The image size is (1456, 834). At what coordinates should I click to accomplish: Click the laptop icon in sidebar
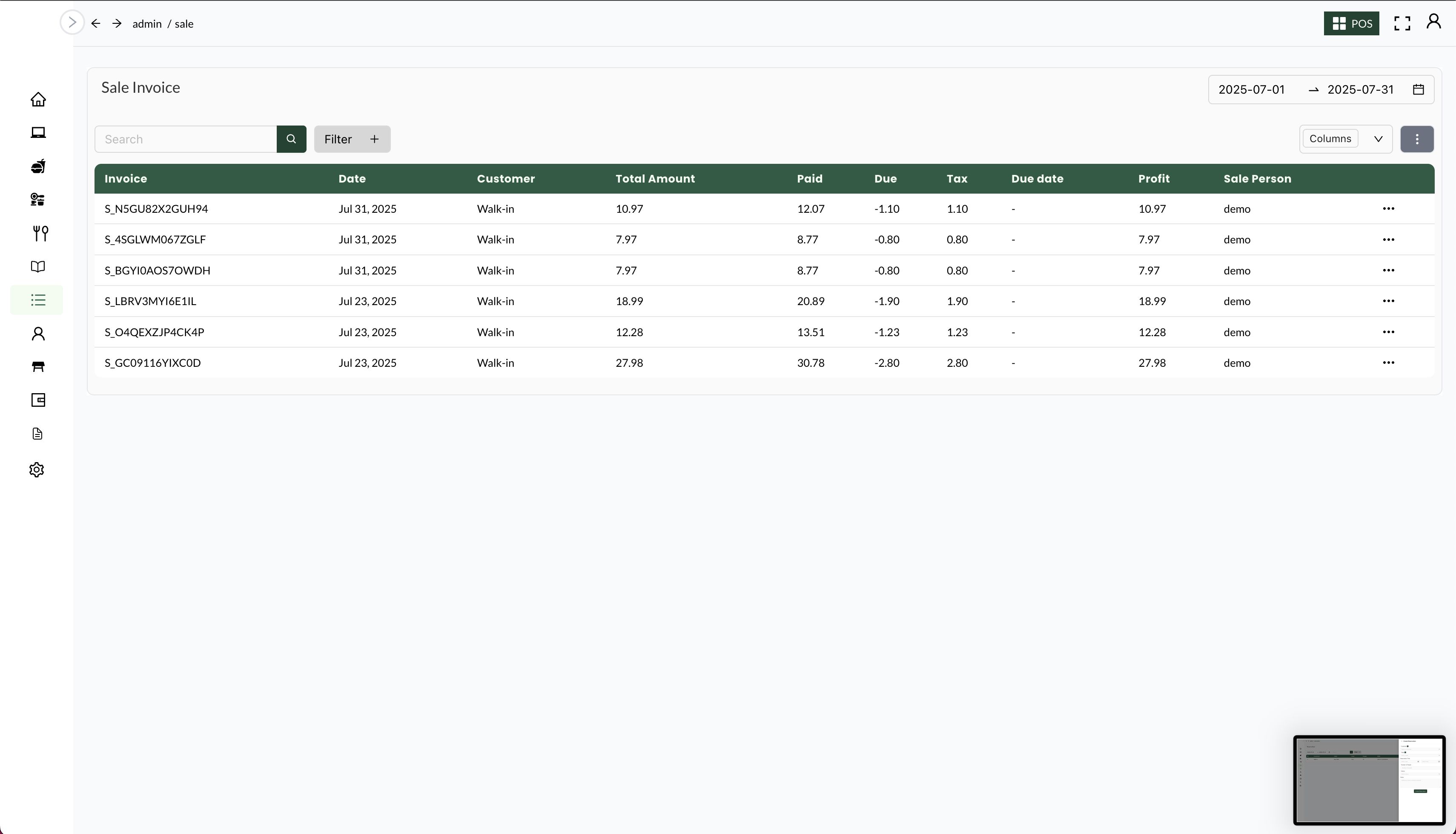tap(38, 132)
